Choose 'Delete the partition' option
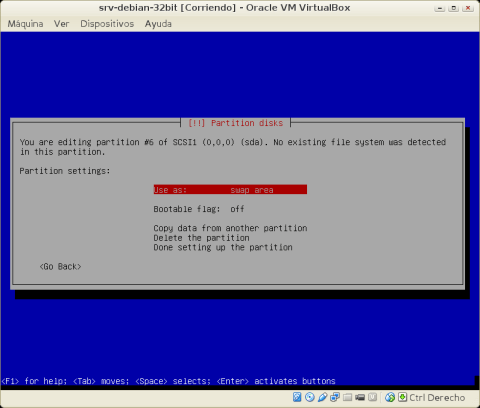The image size is (480, 408). tap(201, 238)
